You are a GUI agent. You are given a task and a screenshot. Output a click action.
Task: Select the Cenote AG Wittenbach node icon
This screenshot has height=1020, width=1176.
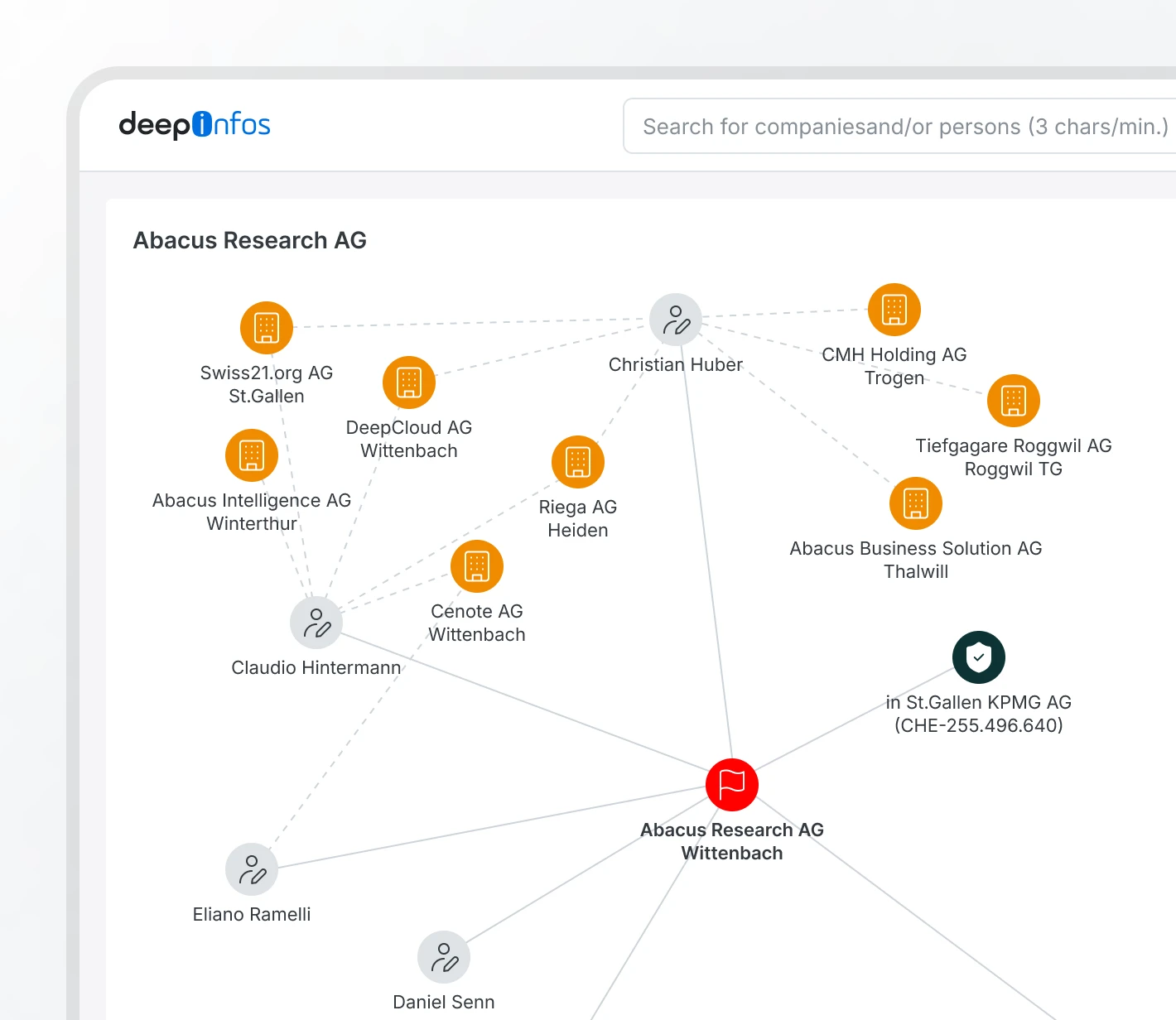tap(477, 566)
